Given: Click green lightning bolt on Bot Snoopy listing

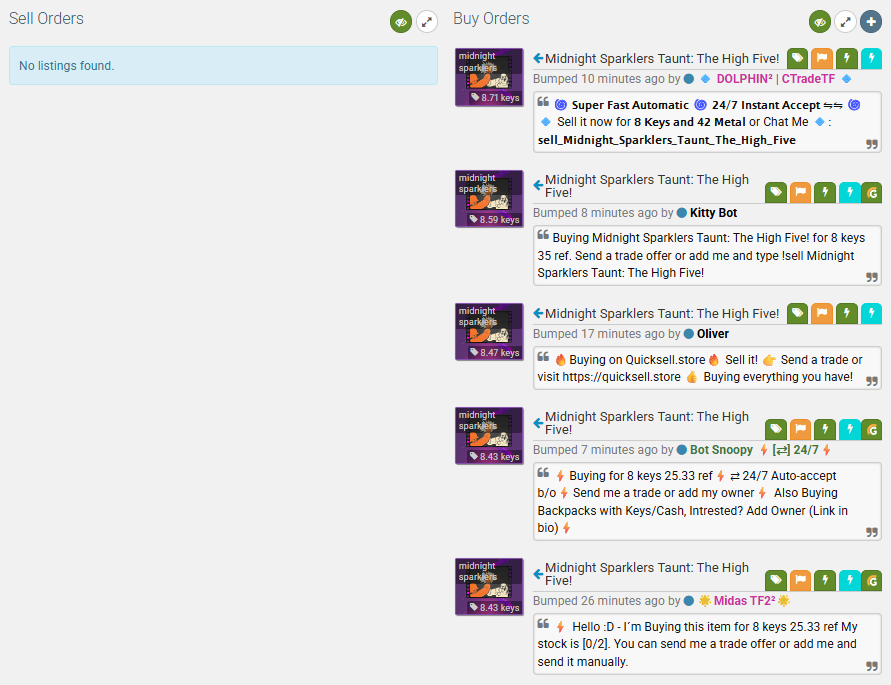Looking at the screenshot, I should pos(825,430).
